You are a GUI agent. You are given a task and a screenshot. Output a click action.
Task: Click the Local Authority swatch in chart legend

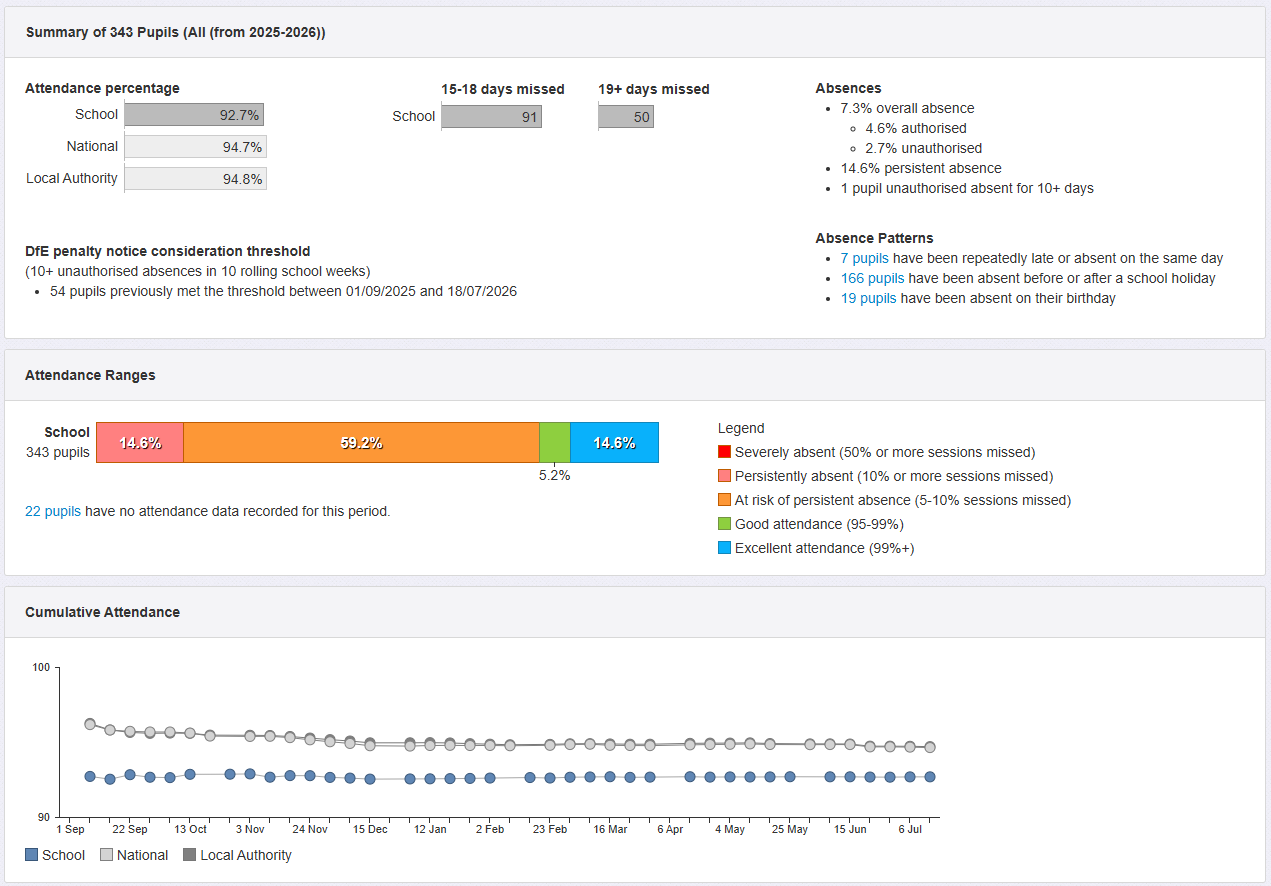189,855
